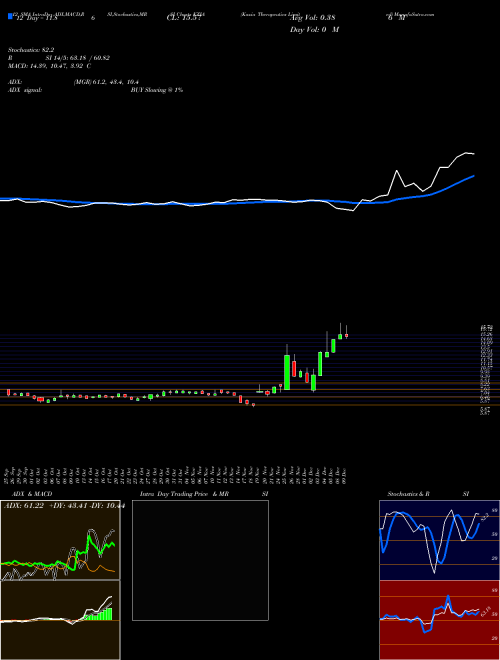500x660 pixels.
Task: Click the 'Intra Day Trading Price & MR' title
Action: tap(184, 494)
